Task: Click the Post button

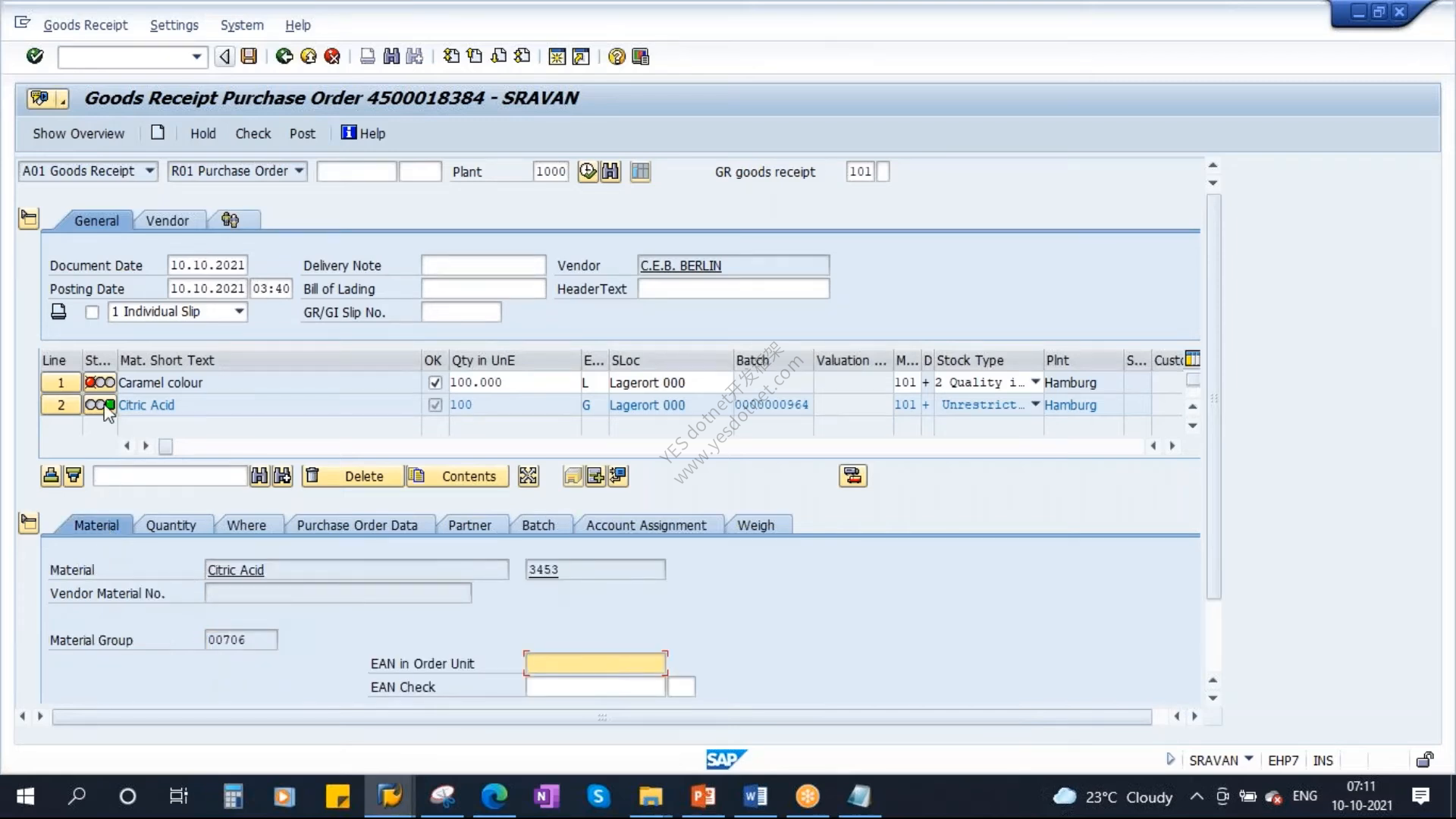Action: 302,133
